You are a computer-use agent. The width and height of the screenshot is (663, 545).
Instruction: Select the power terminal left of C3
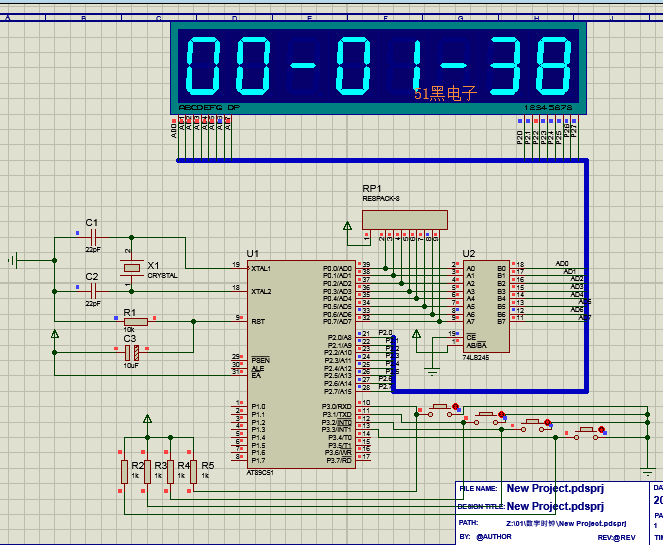tap(55, 334)
